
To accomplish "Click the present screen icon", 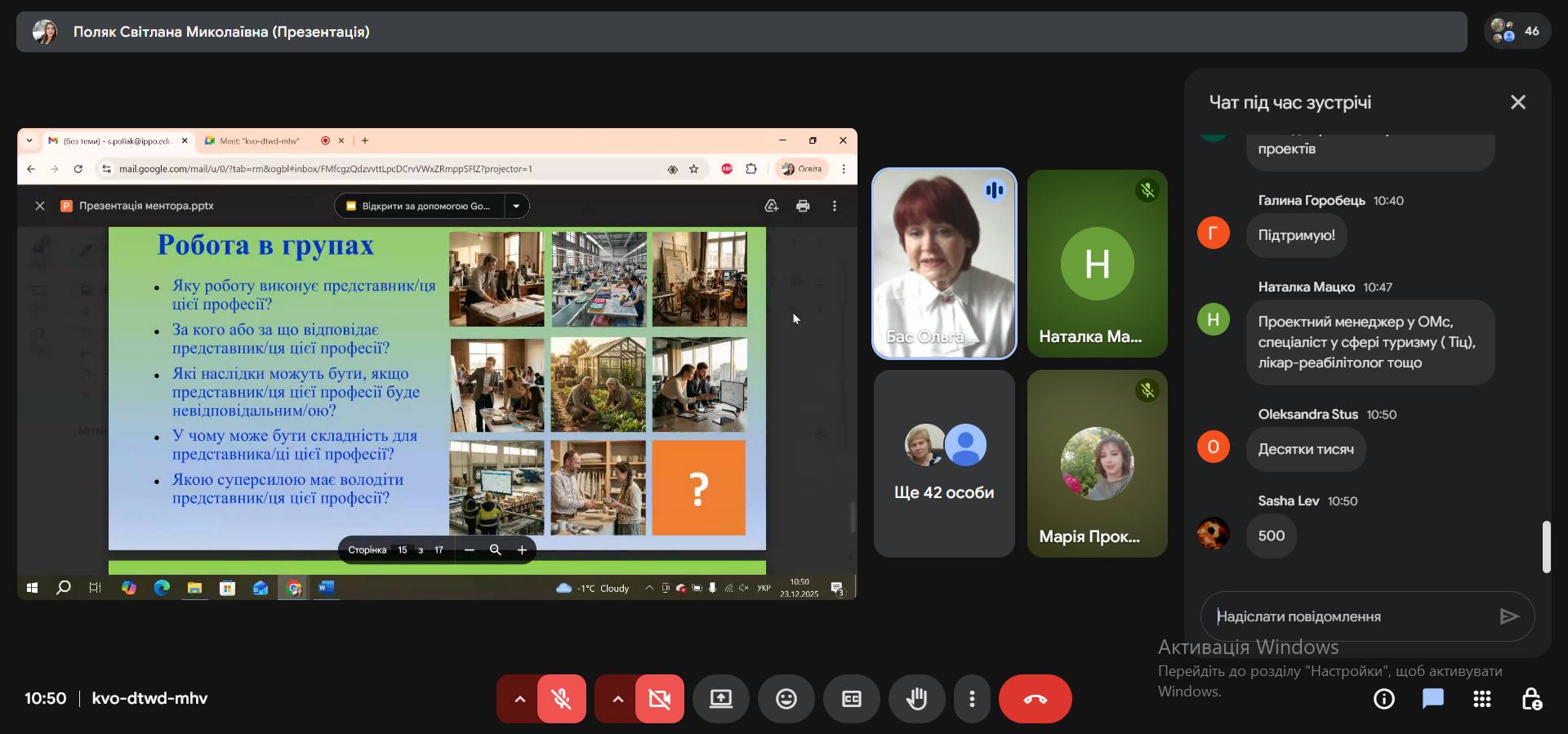I will (x=720, y=699).
